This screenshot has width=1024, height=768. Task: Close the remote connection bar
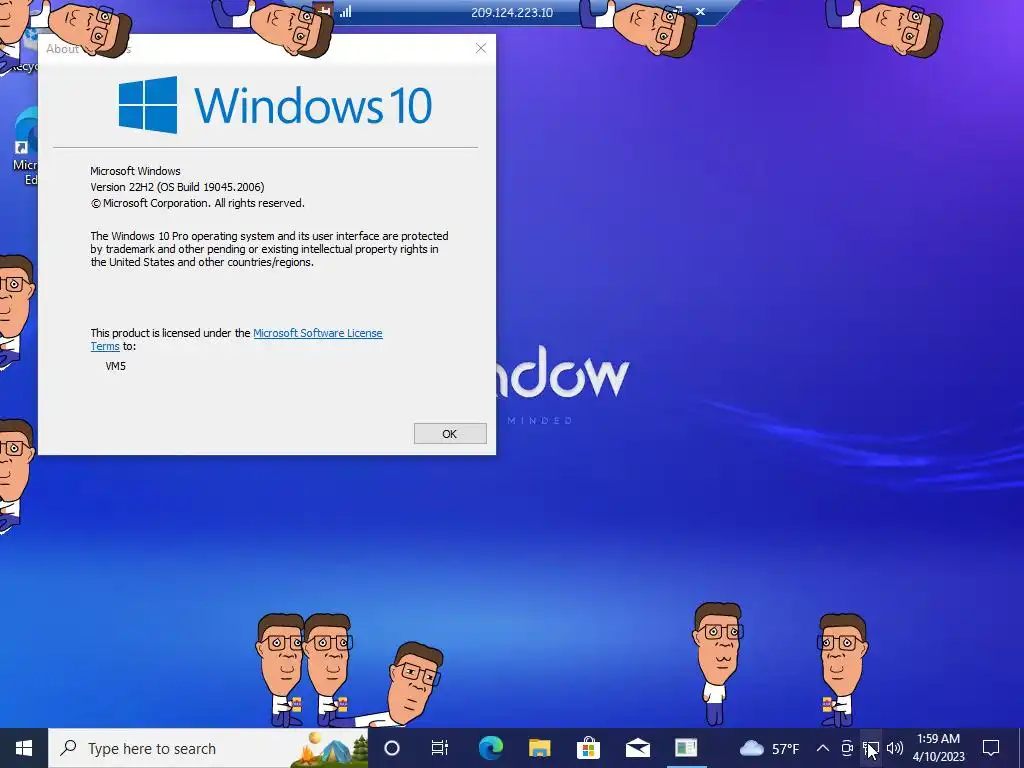point(700,12)
